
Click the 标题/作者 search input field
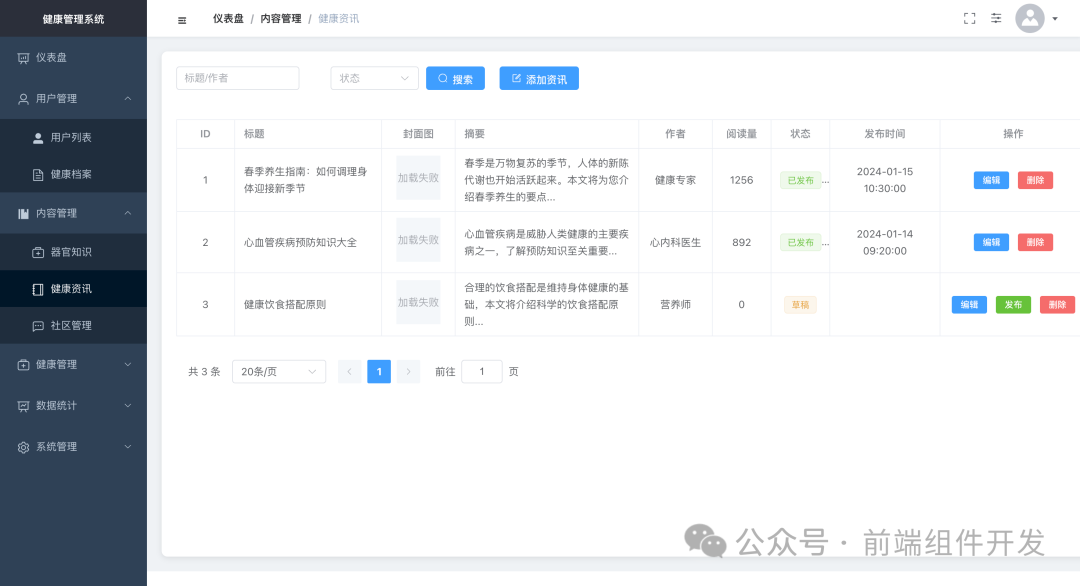pos(237,78)
